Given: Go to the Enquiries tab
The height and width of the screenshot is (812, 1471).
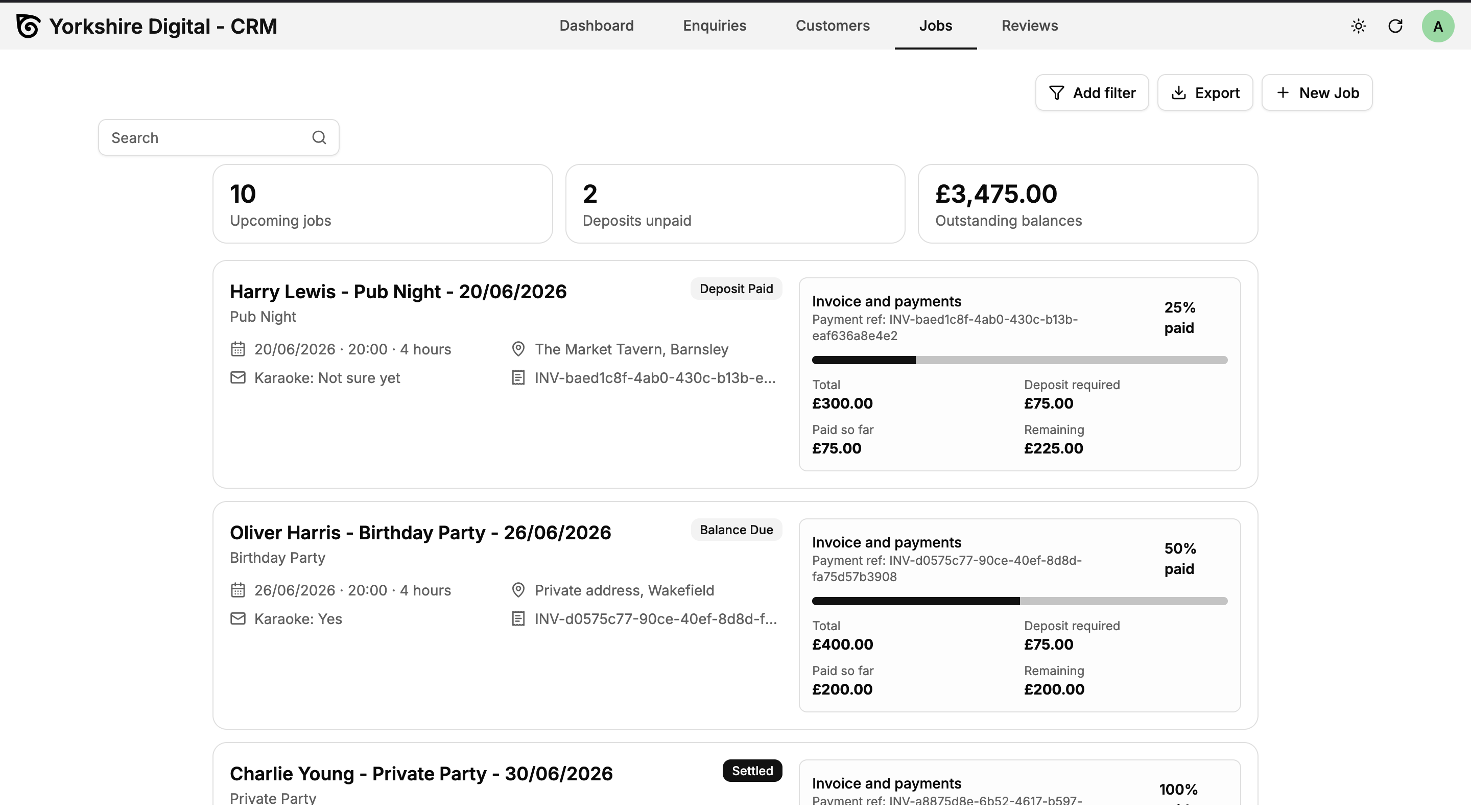Looking at the screenshot, I should point(715,26).
